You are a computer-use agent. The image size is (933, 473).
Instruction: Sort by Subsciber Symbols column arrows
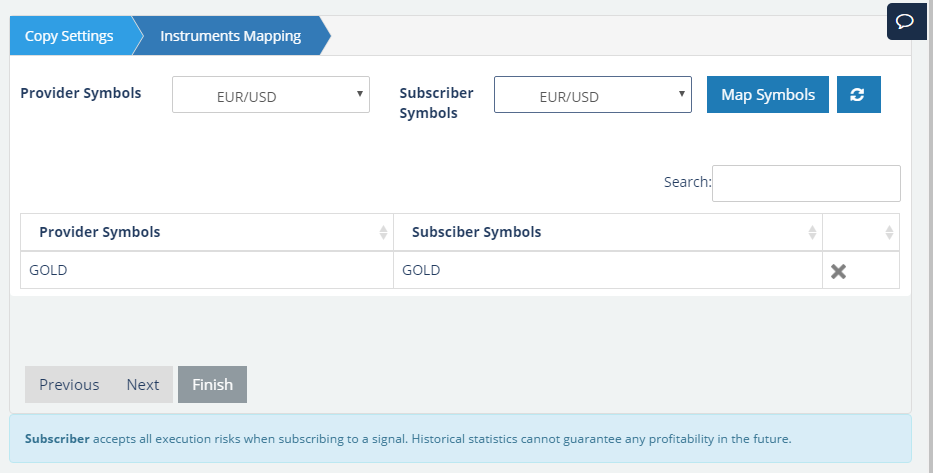(812, 232)
